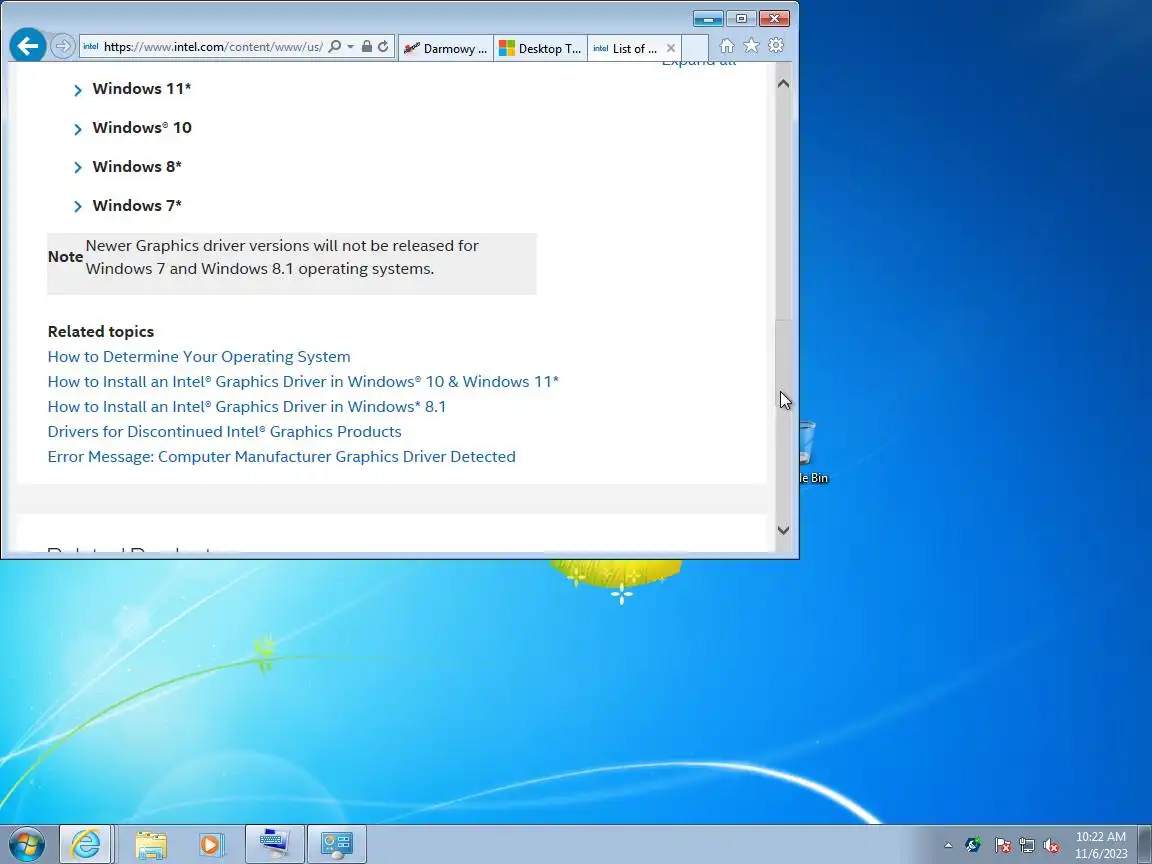1152x864 pixels.
Task: Click the search magnifier icon in address bar
Action: pos(334,46)
